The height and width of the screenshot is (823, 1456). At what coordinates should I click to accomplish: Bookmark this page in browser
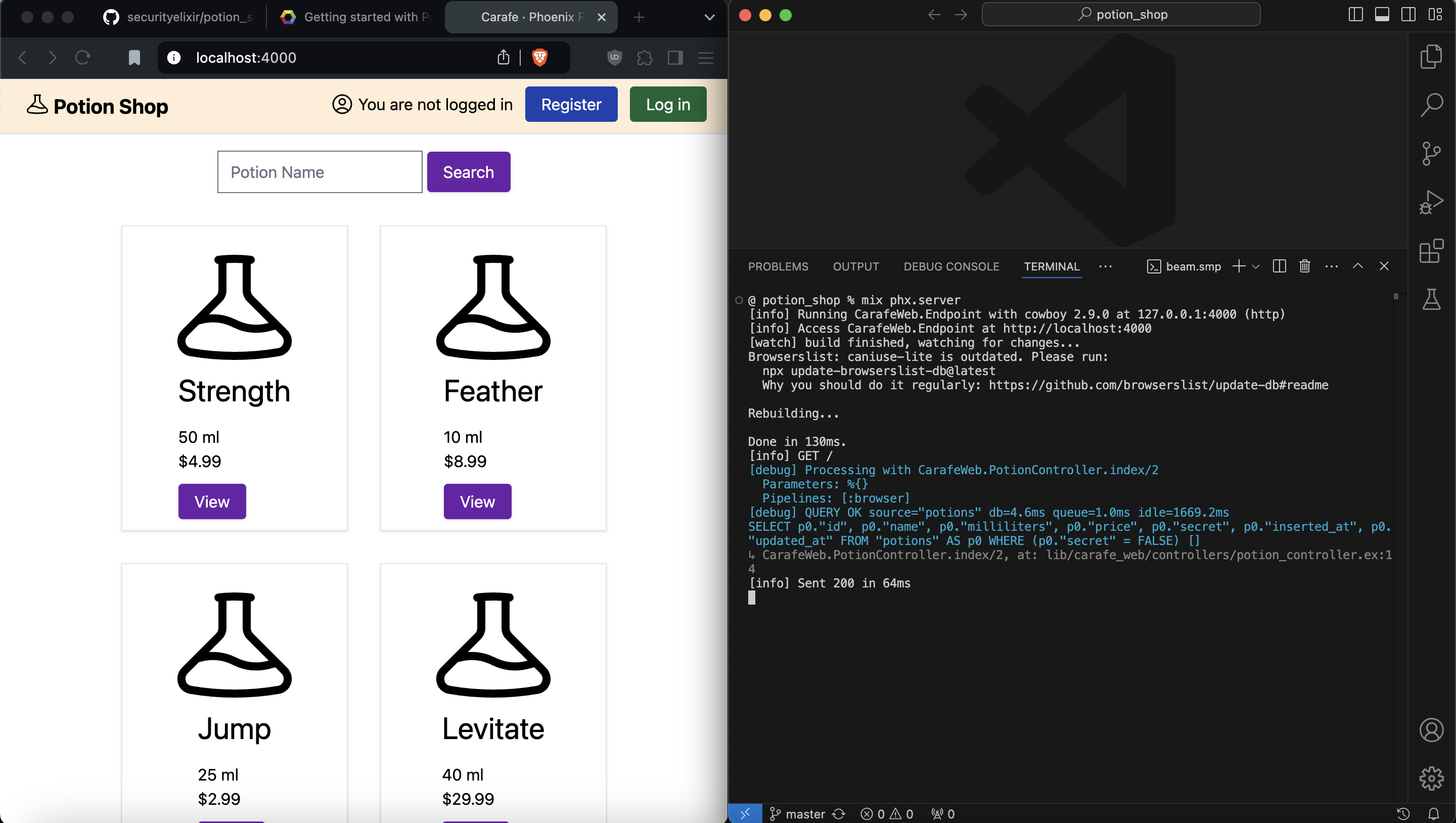[134, 58]
